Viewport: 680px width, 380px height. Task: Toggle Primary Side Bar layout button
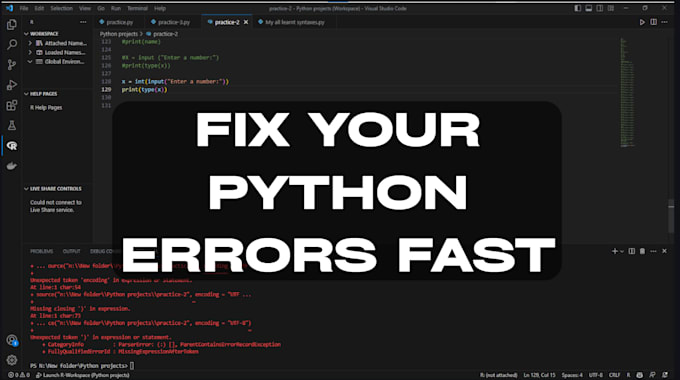coord(578,8)
